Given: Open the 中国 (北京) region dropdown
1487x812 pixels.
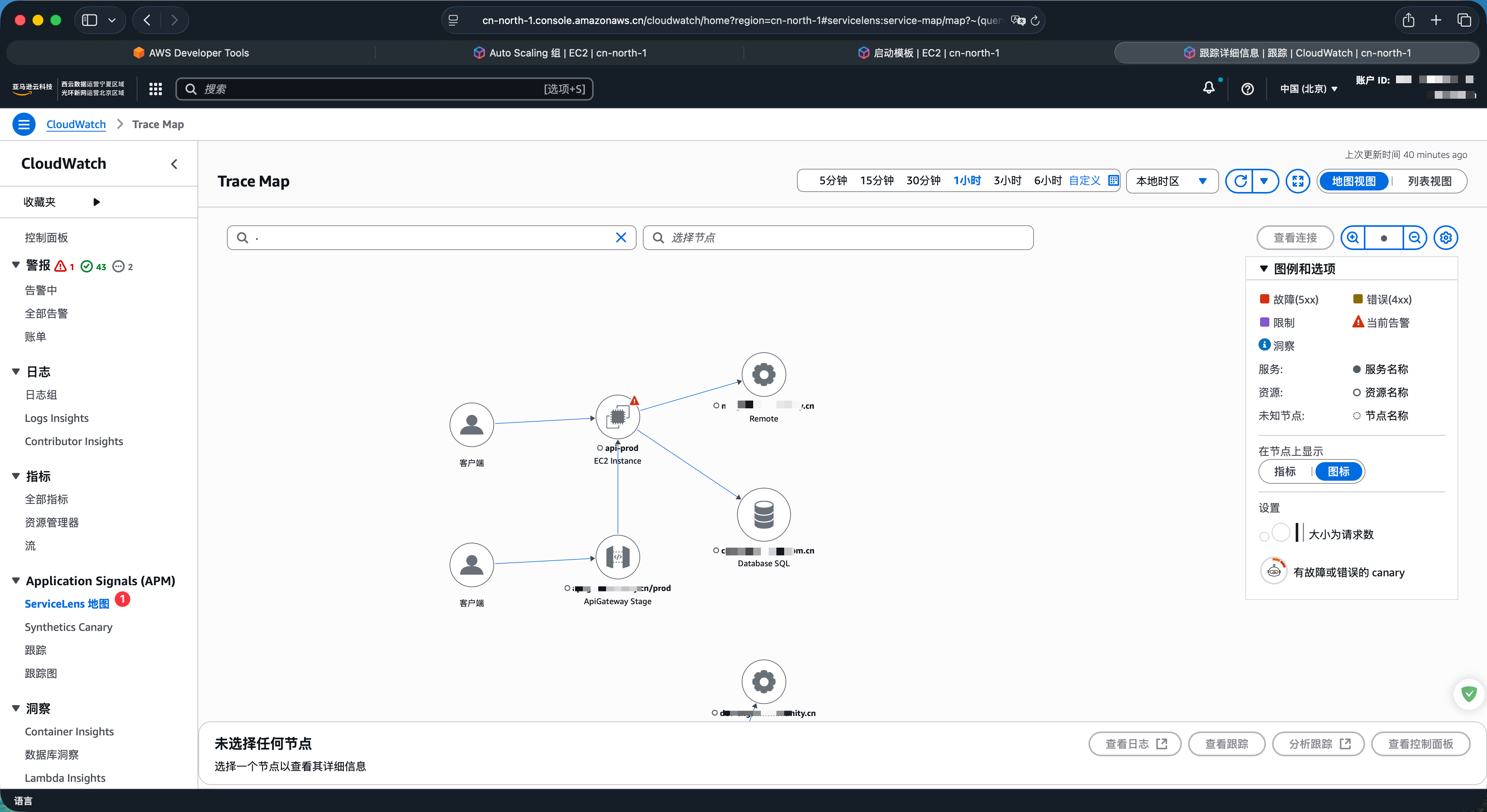Looking at the screenshot, I should pos(1308,89).
